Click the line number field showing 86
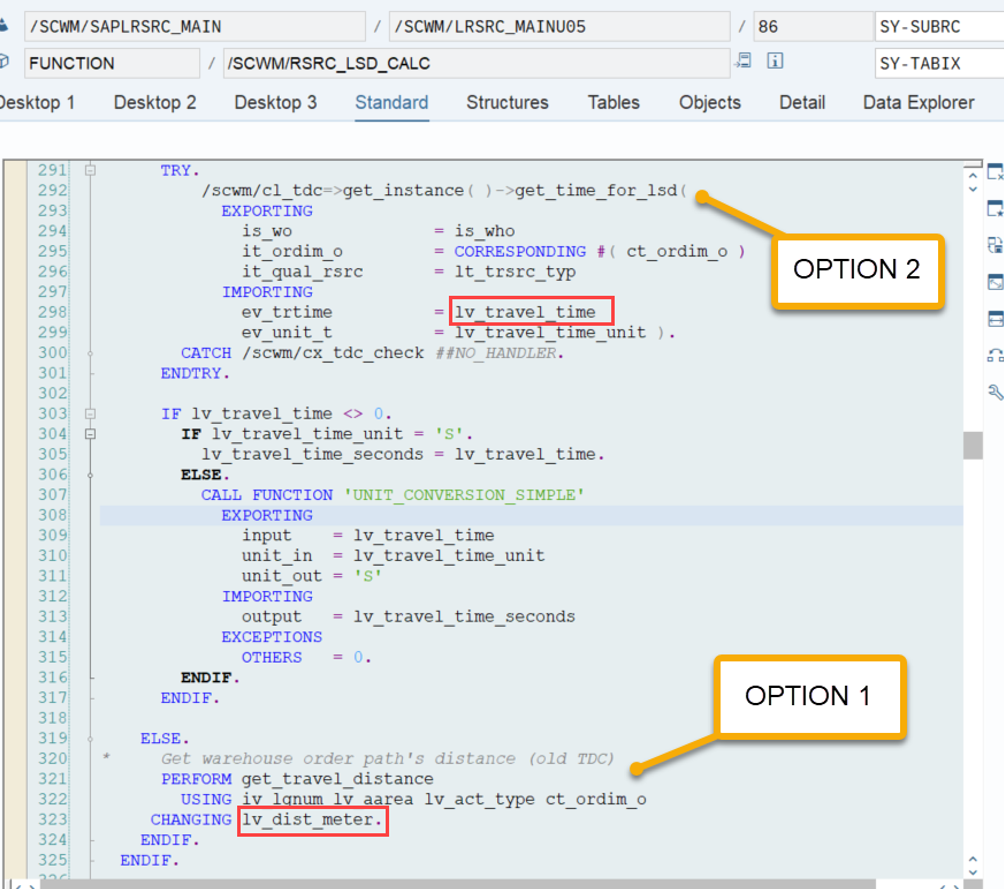This screenshot has height=889, width=1004. pos(813,27)
